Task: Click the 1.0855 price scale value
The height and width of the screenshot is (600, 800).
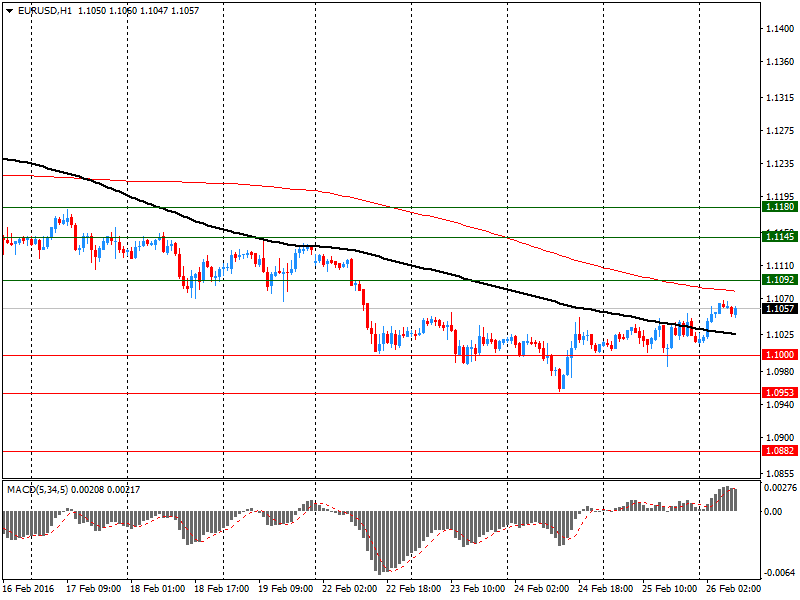Action: (781, 474)
